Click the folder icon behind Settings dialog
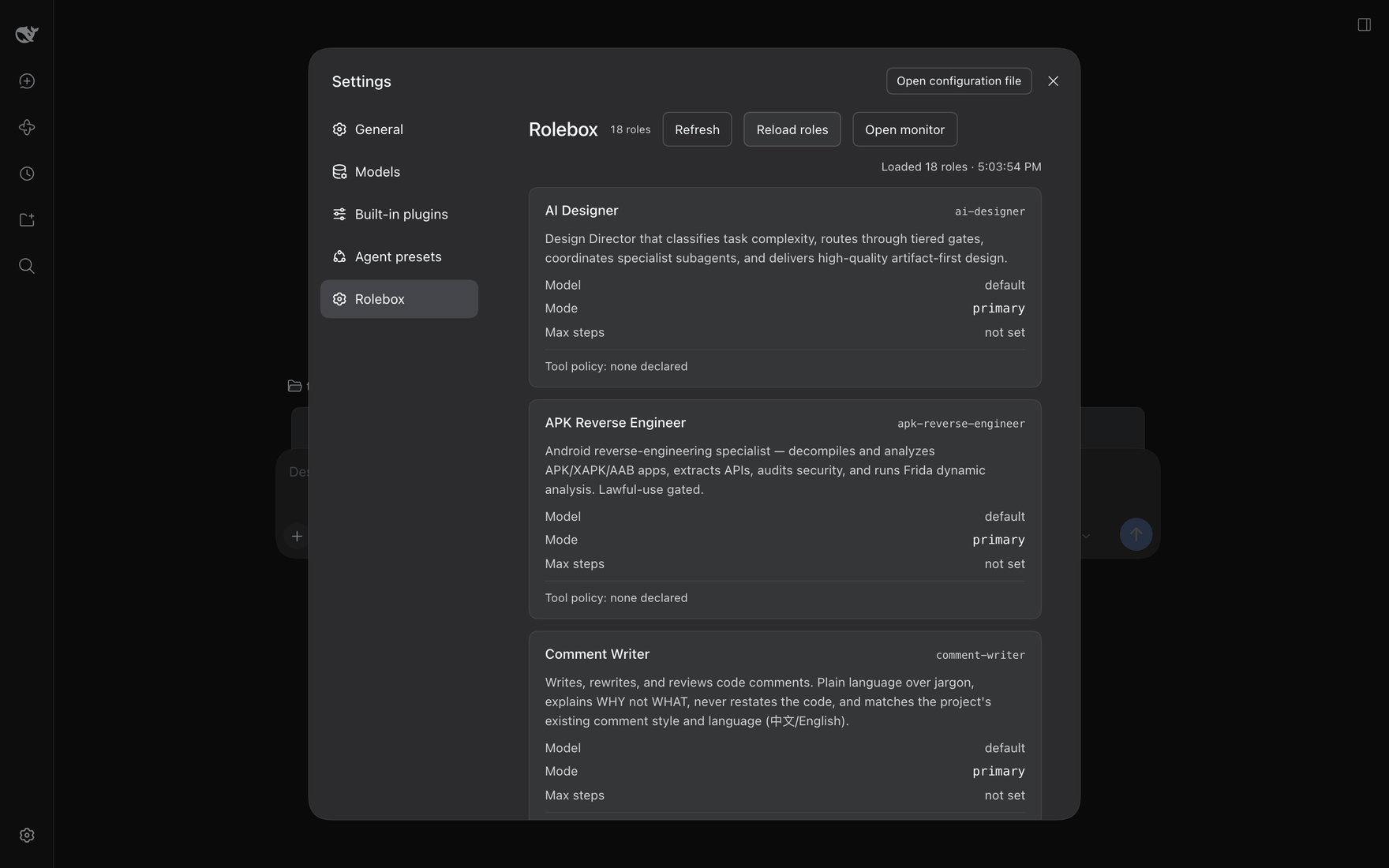Image resolution: width=1389 pixels, height=868 pixels. click(x=294, y=386)
